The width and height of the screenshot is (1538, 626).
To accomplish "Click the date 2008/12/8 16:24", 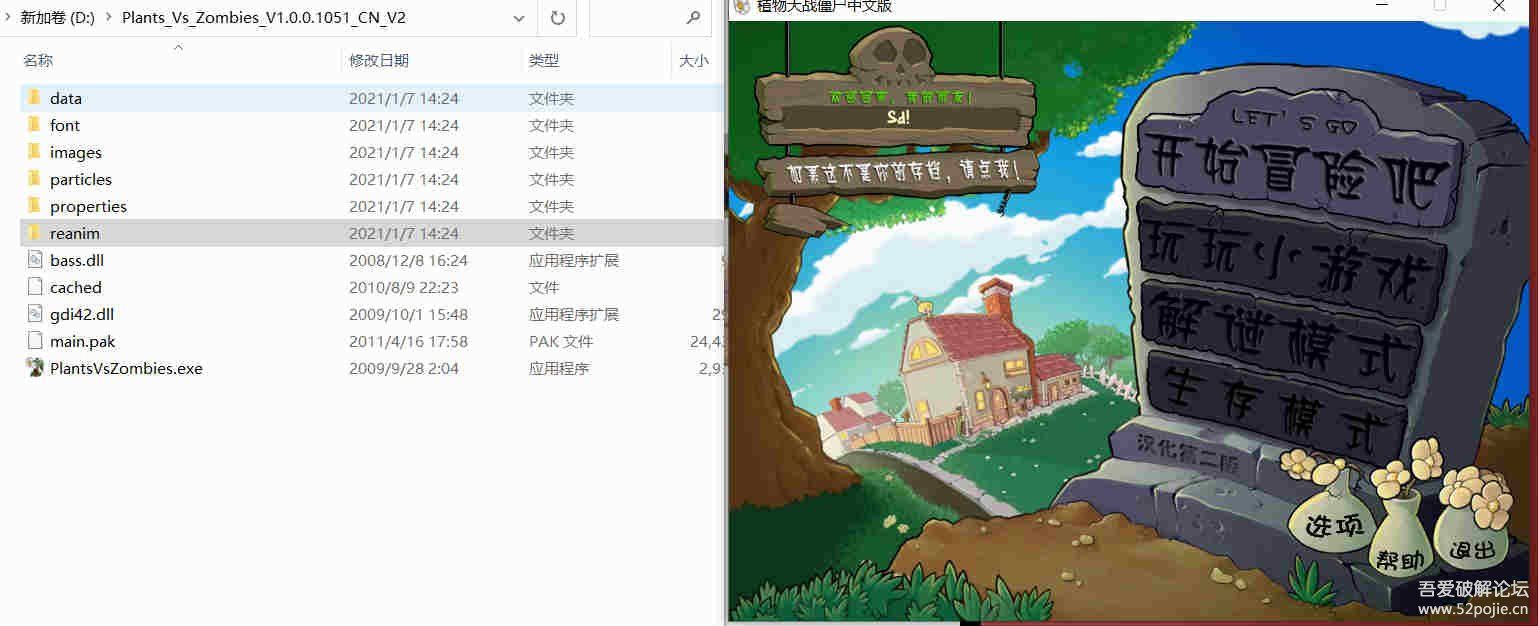I will coord(408,260).
